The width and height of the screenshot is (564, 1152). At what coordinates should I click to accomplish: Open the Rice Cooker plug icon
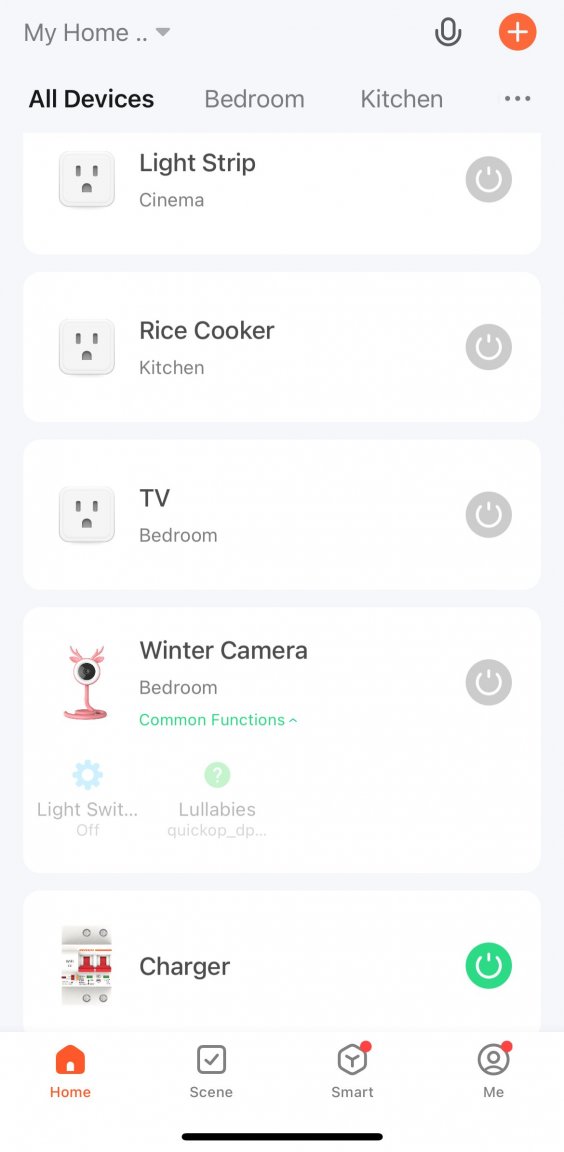[x=87, y=347]
